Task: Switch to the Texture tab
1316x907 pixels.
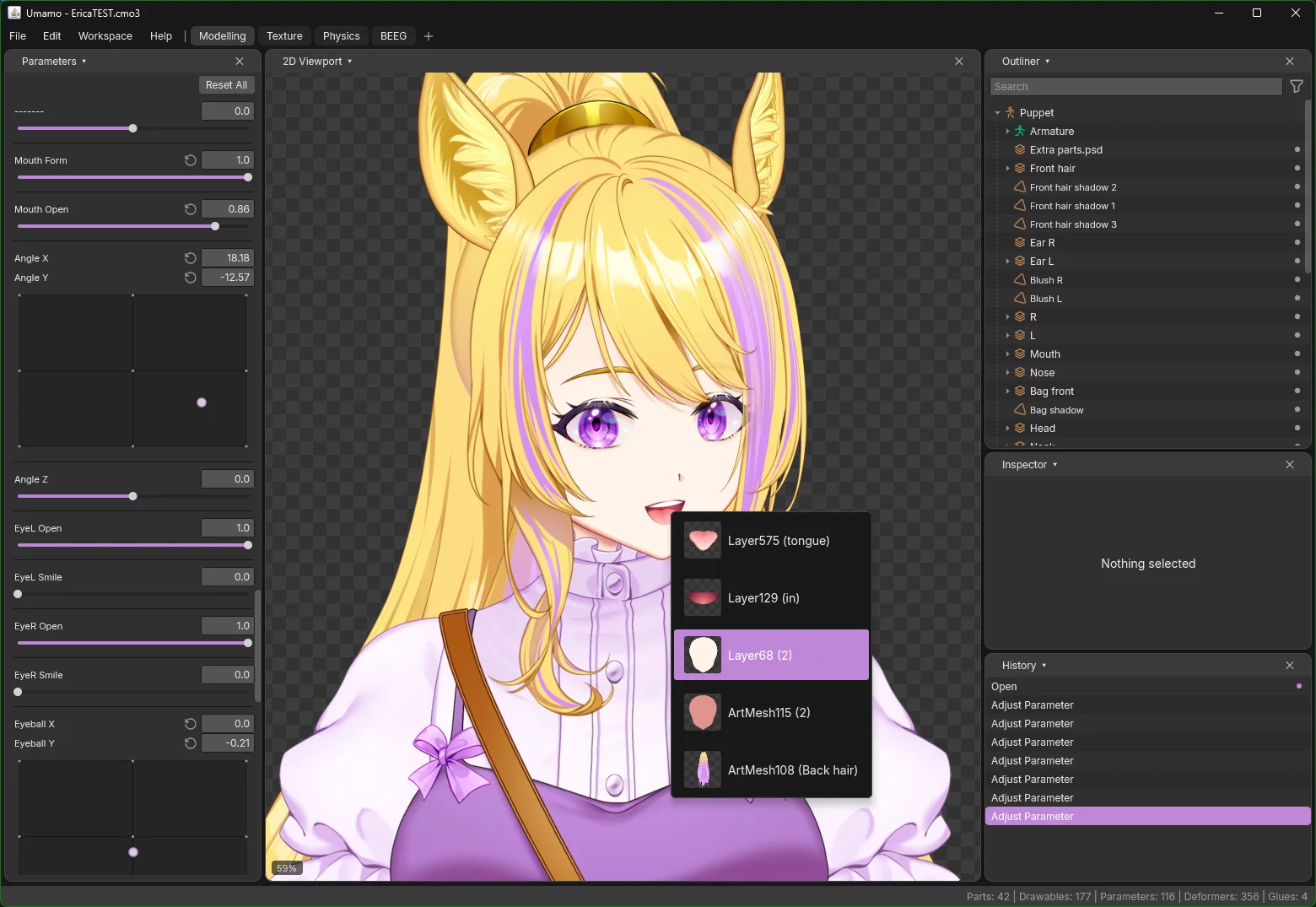Action: (x=284, y=36)
